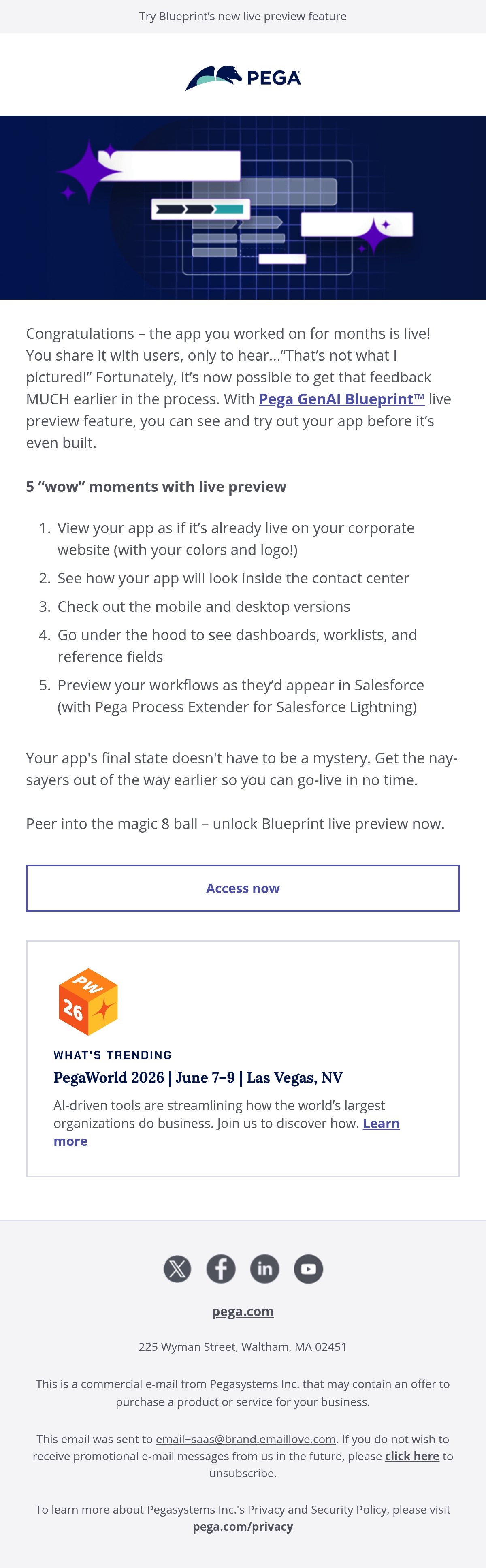Open the Pega GenAI Blueprint link
The height and width of the screenshot is (1568, 486).
coord(342,399)
